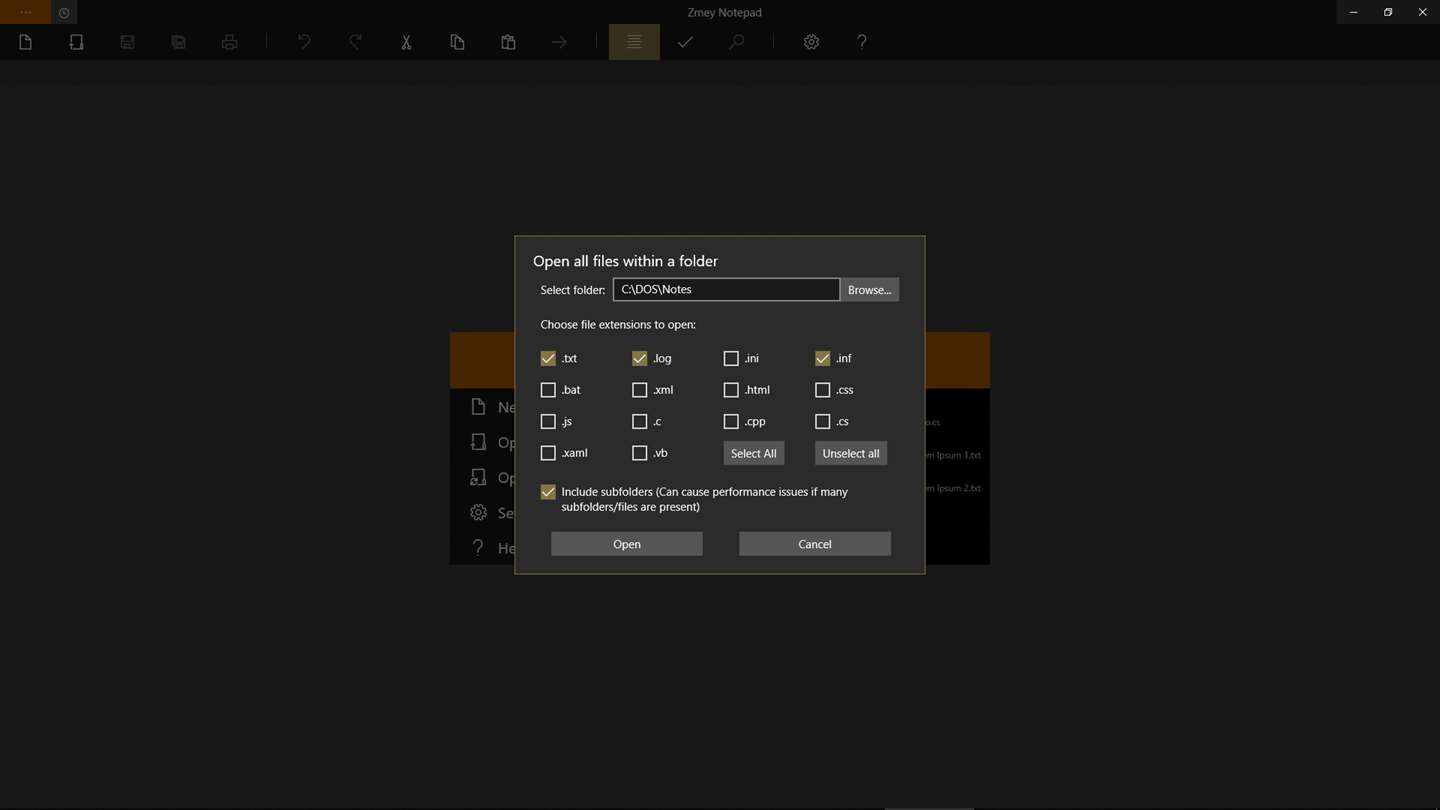This screenshot has width=1440, height=810.
Task: Click the Paste clipboard icon
Action: point(508,42)
